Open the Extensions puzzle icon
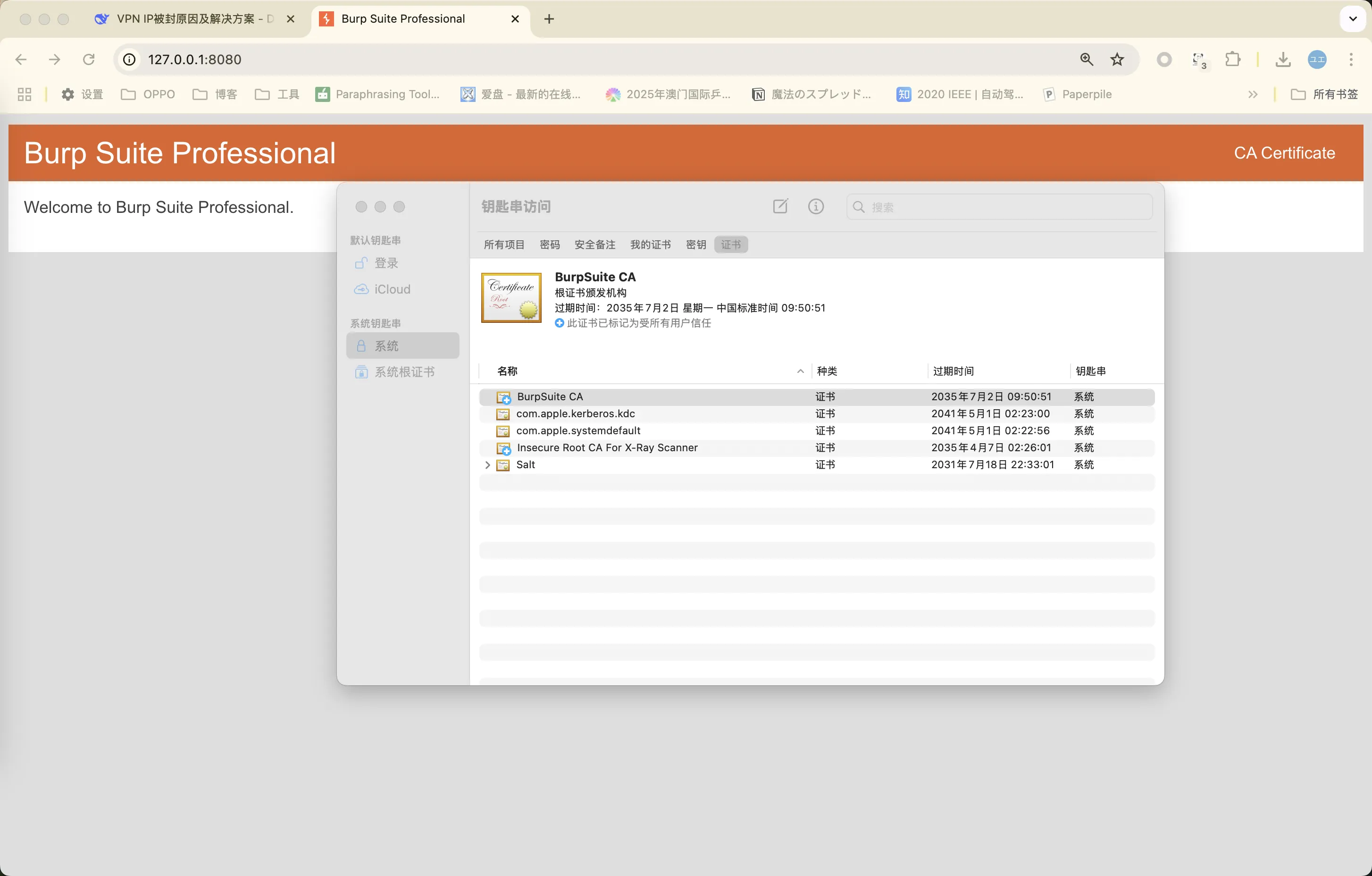The width and height of the screenshot is (1372, 876). click(x=1232, y=59)
